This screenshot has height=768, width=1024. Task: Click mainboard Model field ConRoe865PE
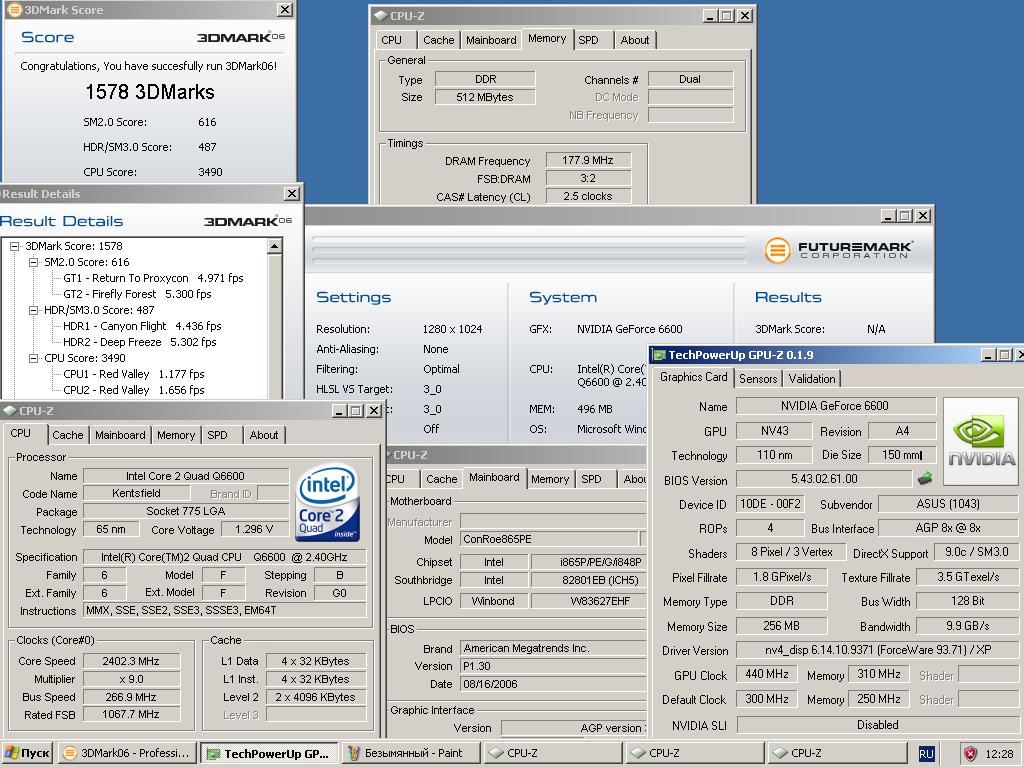pyautogui.click(x=549, y=539)
